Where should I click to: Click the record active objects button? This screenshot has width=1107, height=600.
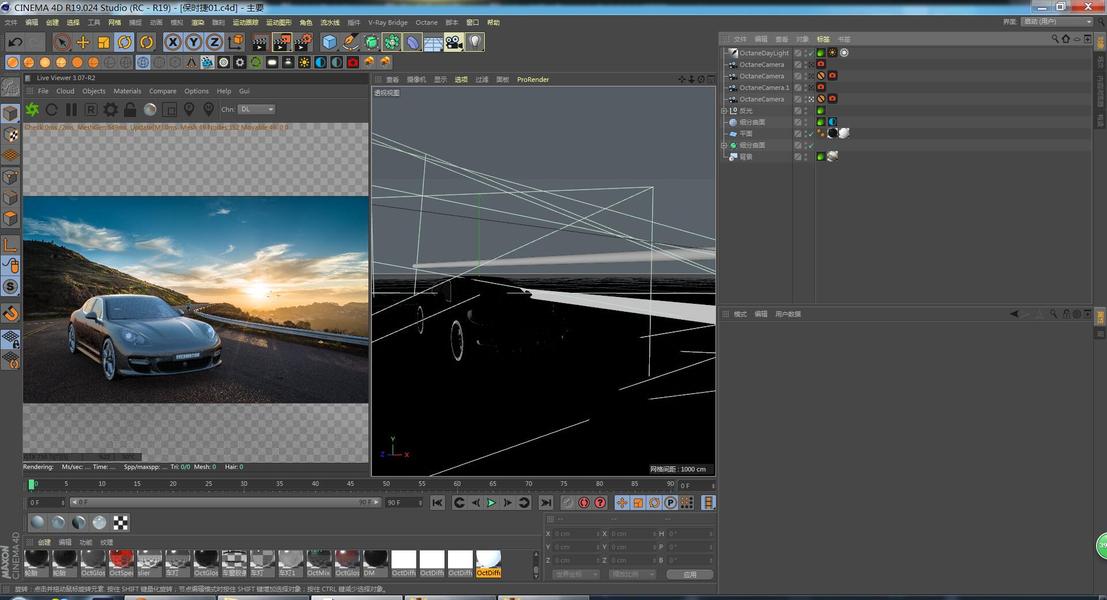pyautogui.click(x=568, y=503)
